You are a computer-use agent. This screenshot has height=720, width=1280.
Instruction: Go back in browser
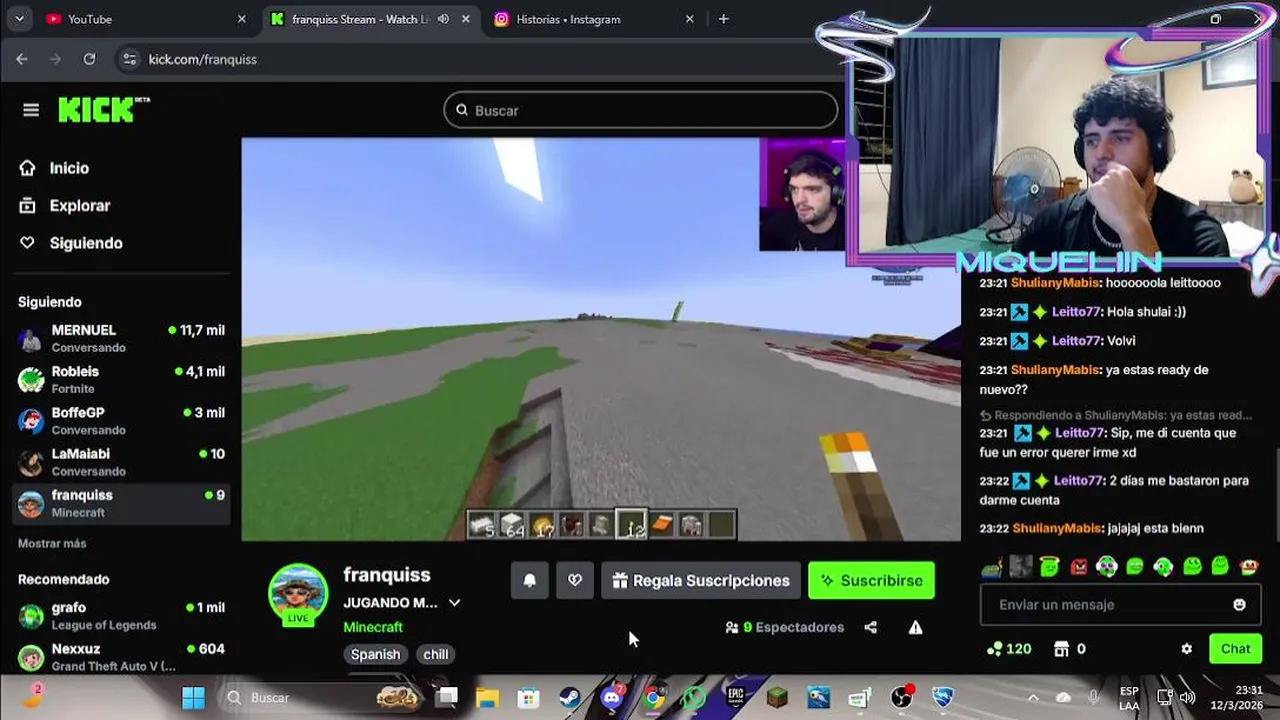coord(21,59)
